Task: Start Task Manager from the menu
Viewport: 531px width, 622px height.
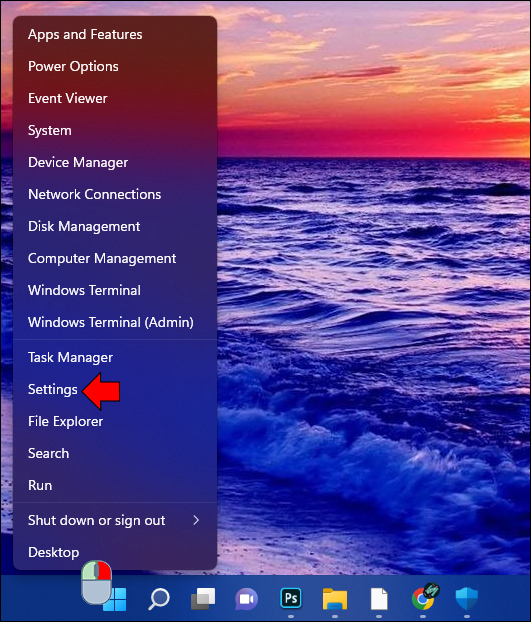Action: pyautogui.click(x=115, y=357)
